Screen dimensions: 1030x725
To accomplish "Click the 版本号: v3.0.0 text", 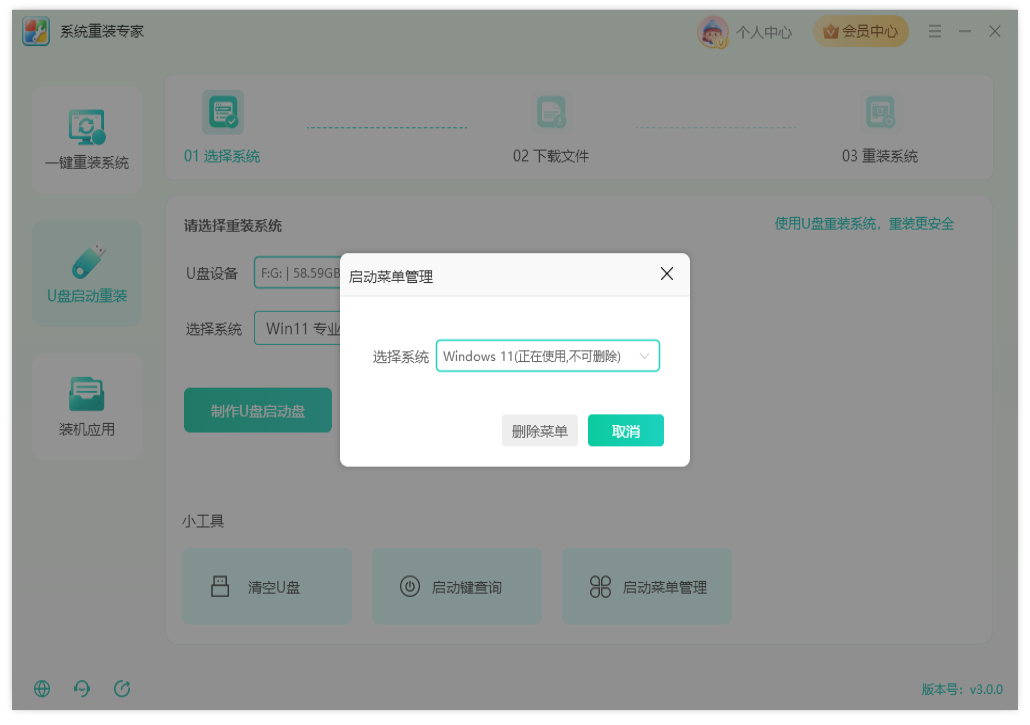I will click(962, 689).
